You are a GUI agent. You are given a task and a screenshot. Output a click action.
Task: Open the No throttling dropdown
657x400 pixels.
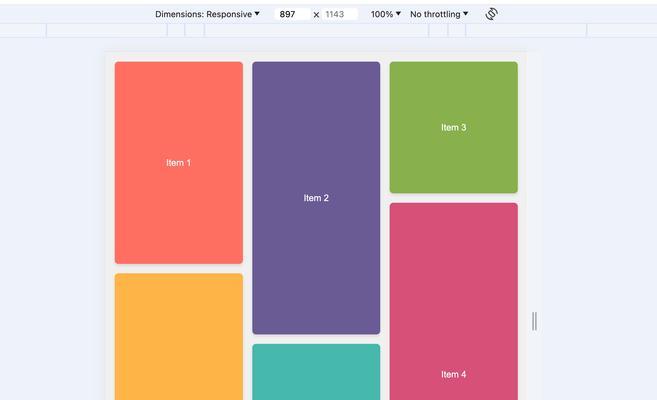click(439, 14)
